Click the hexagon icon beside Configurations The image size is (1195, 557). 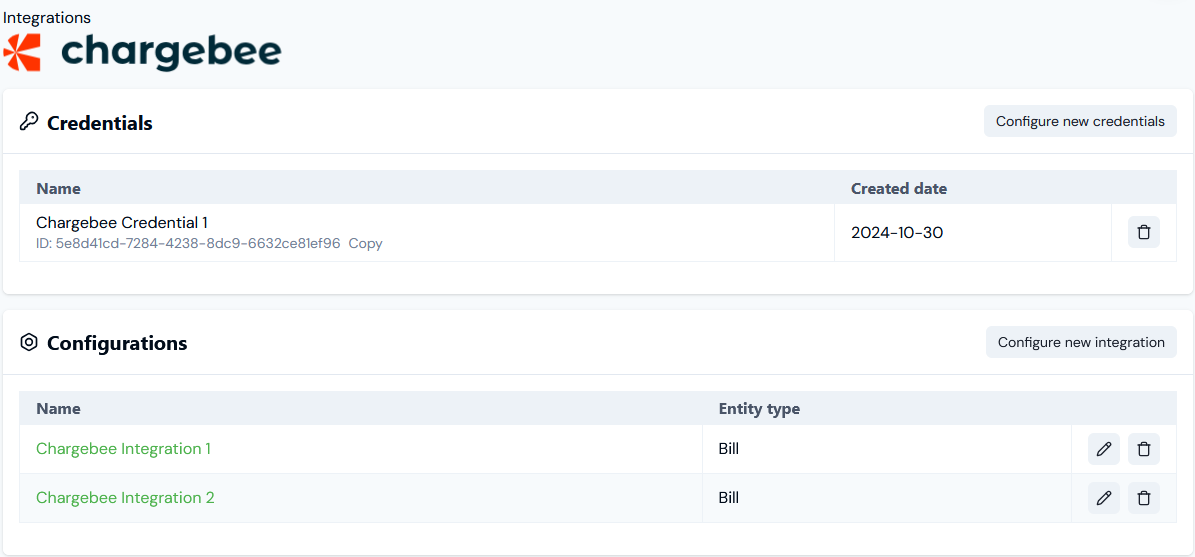[28, 343]
